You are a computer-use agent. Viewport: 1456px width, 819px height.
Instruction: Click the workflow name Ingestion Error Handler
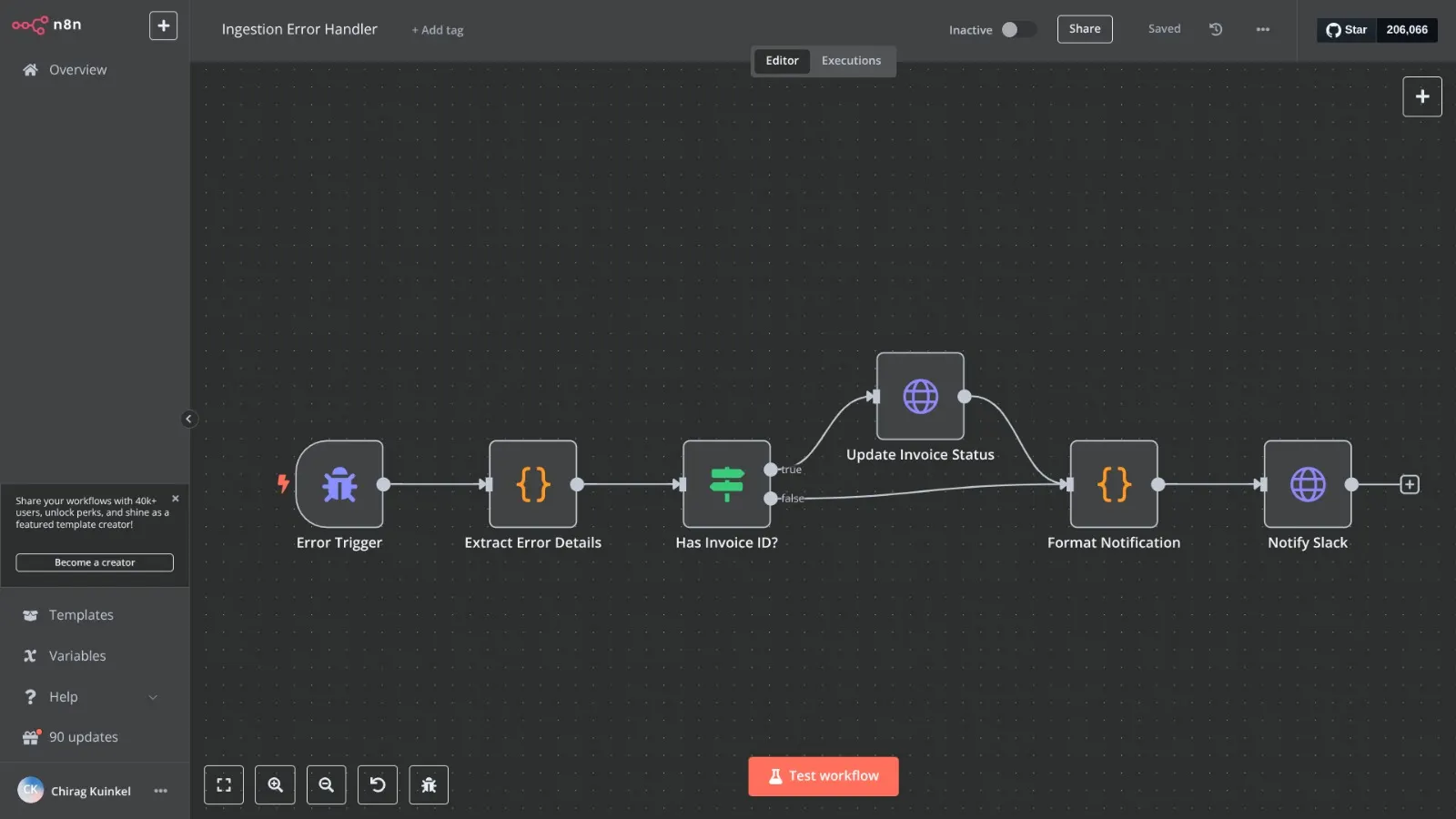[x=299, y=29]
